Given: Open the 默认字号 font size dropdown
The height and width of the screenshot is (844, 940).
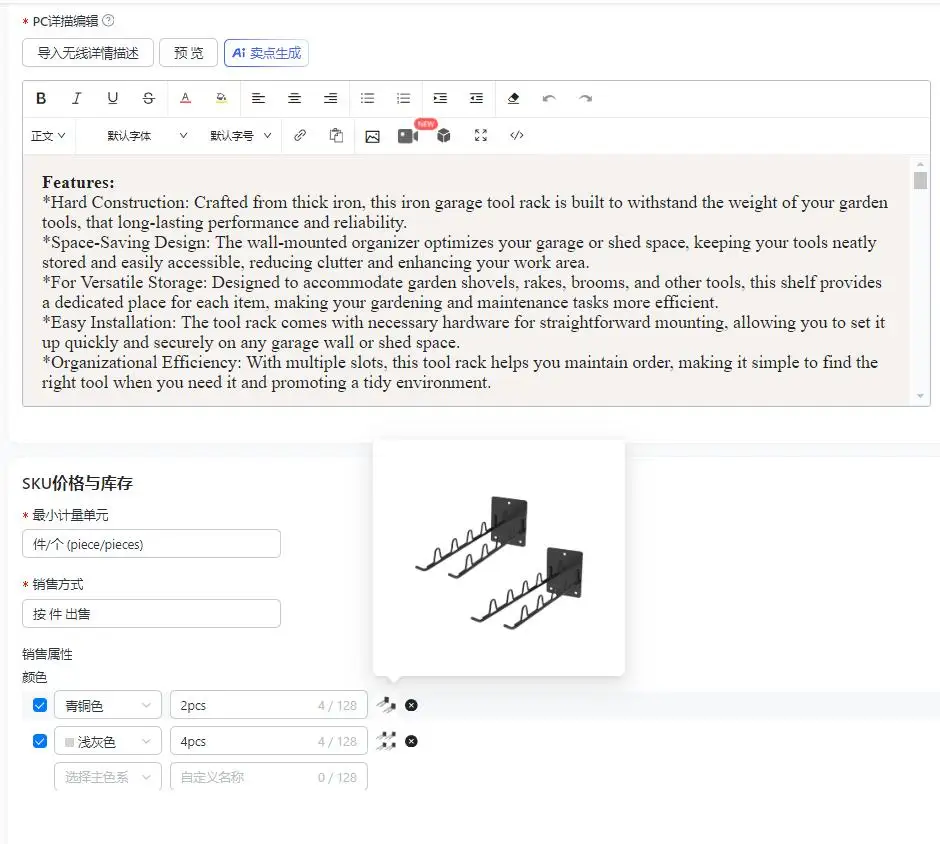Looking at the screenshot, I should (240, 136).
